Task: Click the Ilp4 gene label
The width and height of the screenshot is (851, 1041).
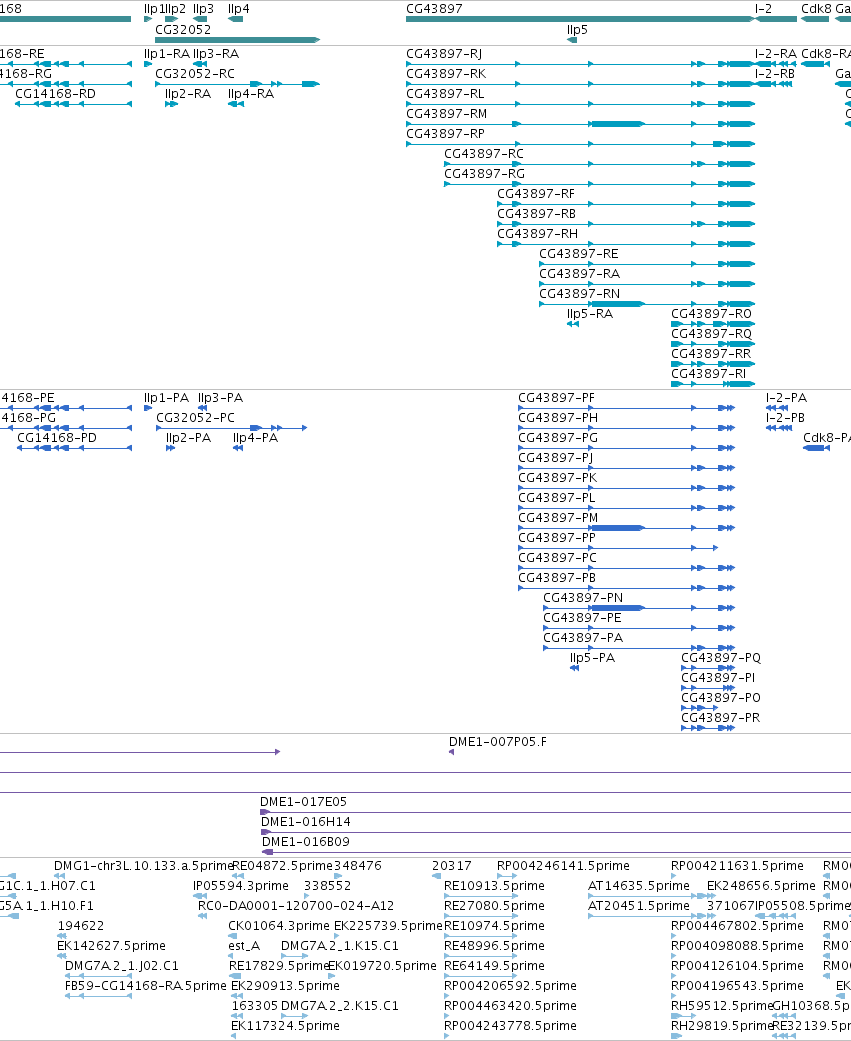Action: click(238, 9)
